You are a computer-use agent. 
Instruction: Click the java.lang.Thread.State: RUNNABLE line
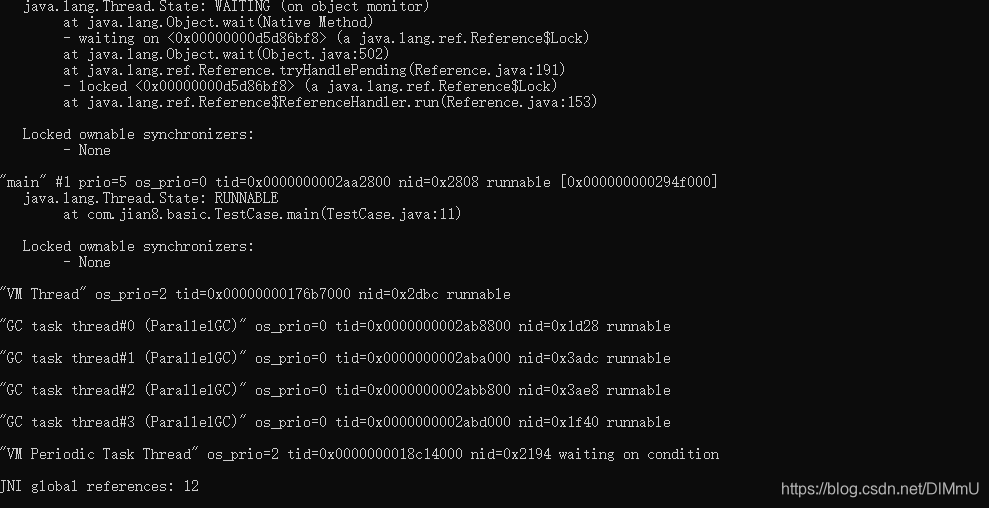150,198
